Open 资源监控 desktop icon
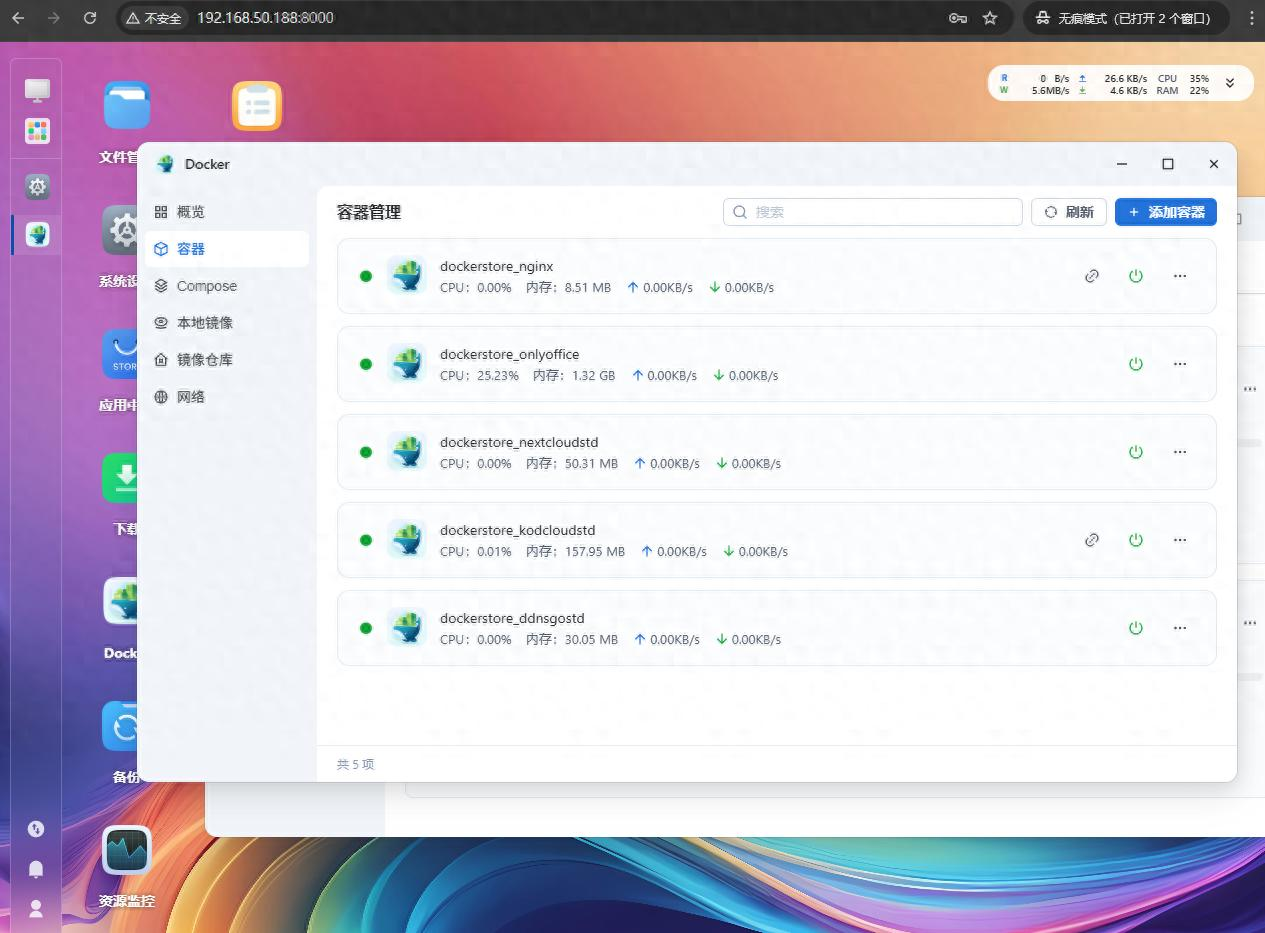Image resolution: width=1265 pixels, height=933 pixels. tap(127, 850)
